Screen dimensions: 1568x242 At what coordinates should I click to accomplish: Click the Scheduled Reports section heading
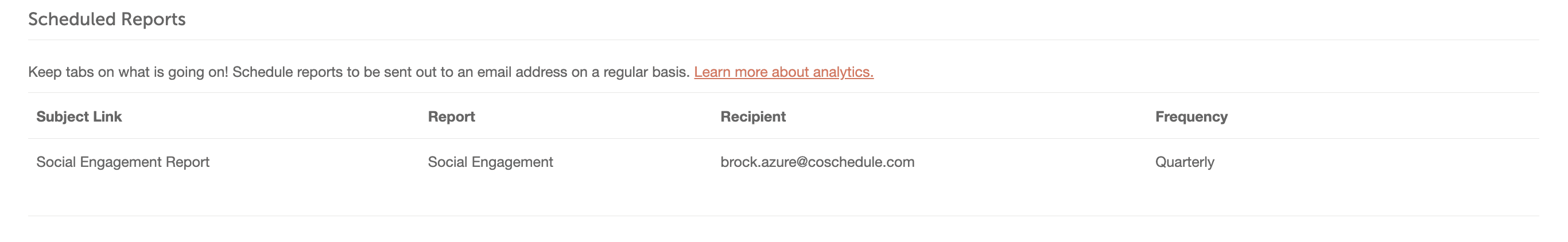click(x=107, y=19)
